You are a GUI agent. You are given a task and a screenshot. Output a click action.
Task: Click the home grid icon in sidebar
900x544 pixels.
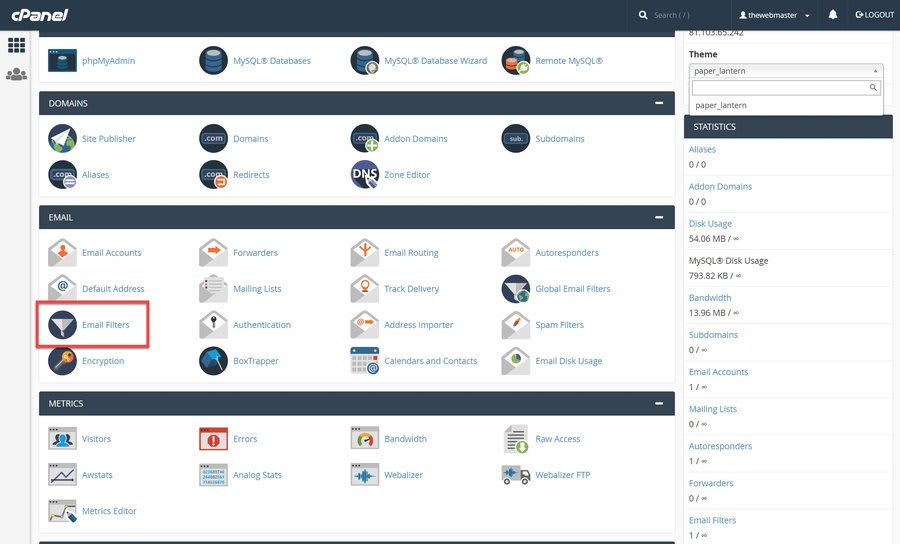[x=16, y=45]
